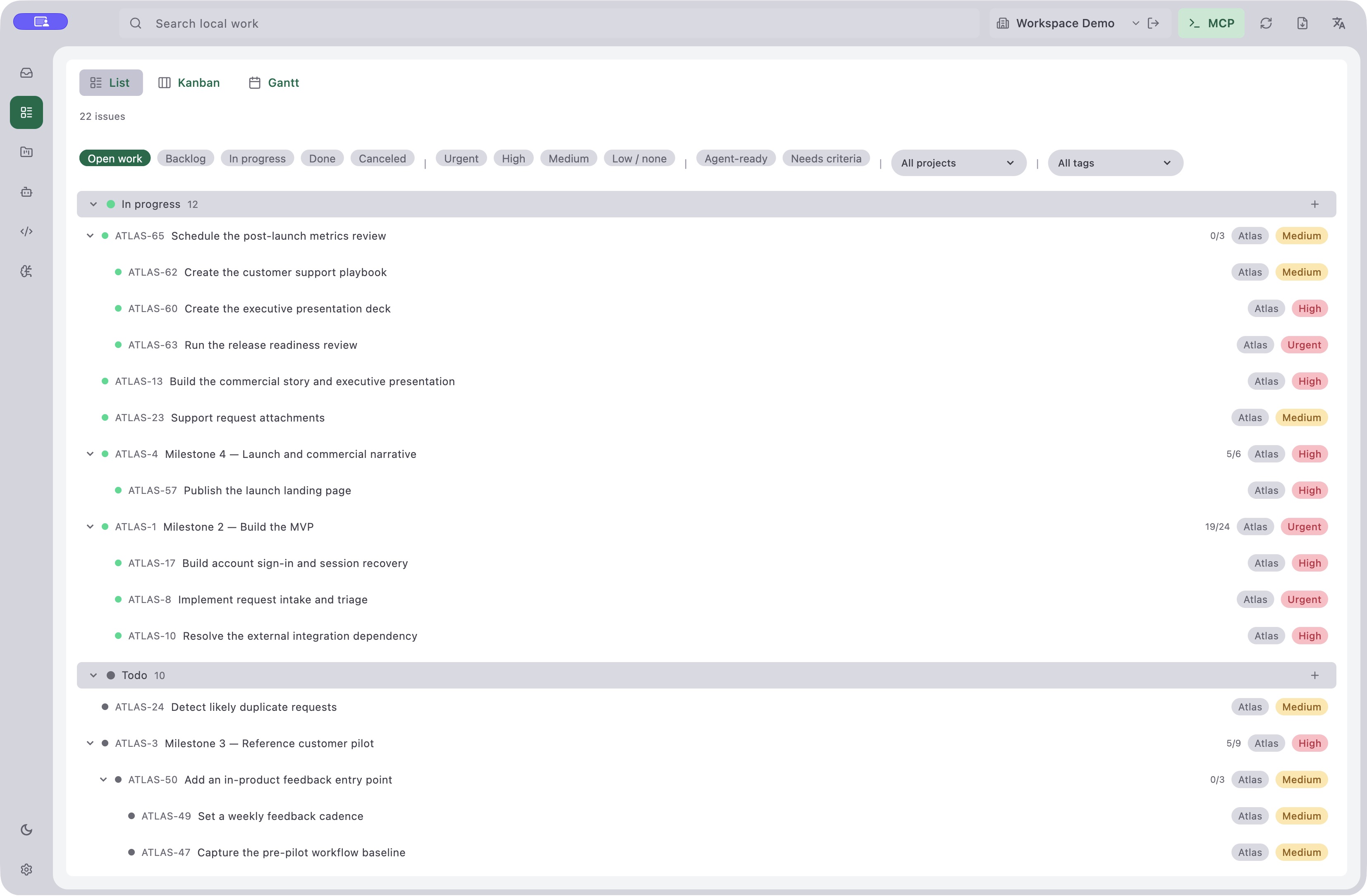This screenshot has width=1367, height=896.
Task: Toggle the Backlog filter chip
Action: coord(186,158)
